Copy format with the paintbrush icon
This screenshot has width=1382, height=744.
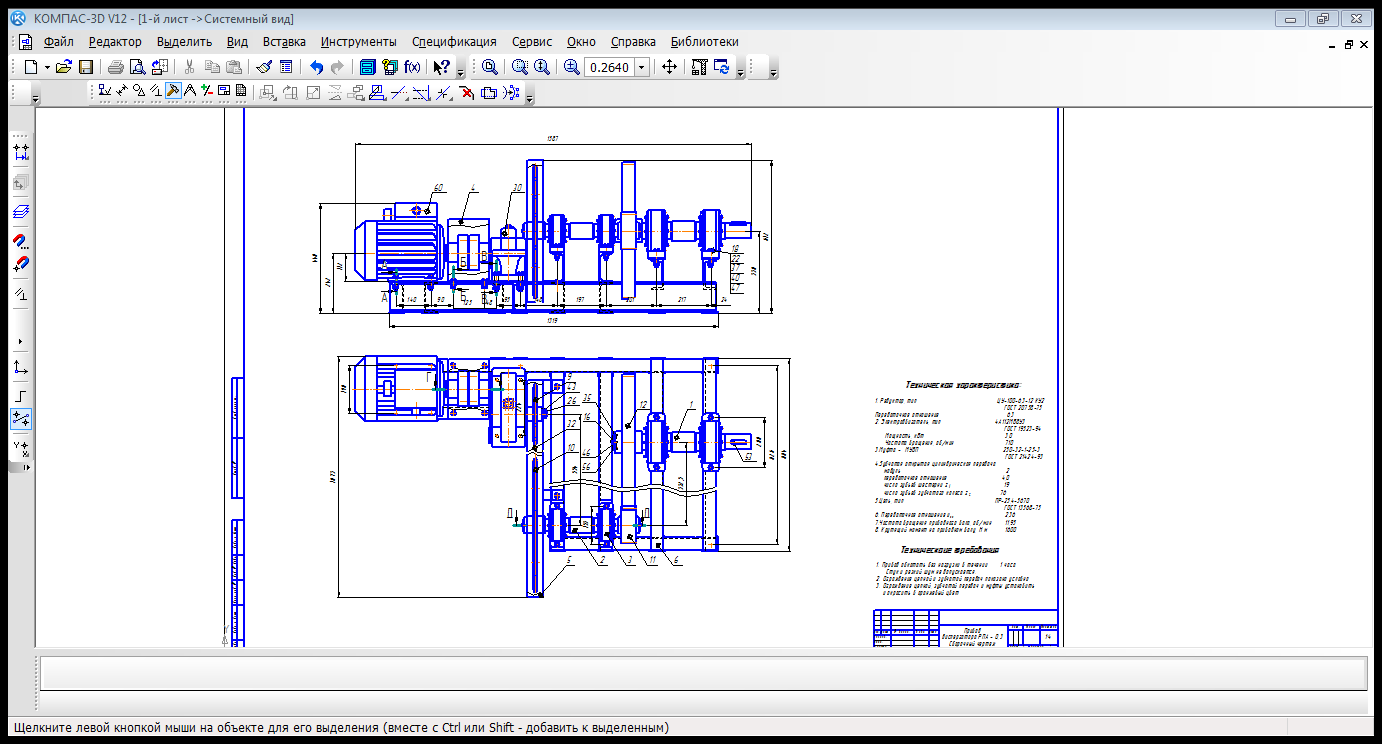coord(264,67)
